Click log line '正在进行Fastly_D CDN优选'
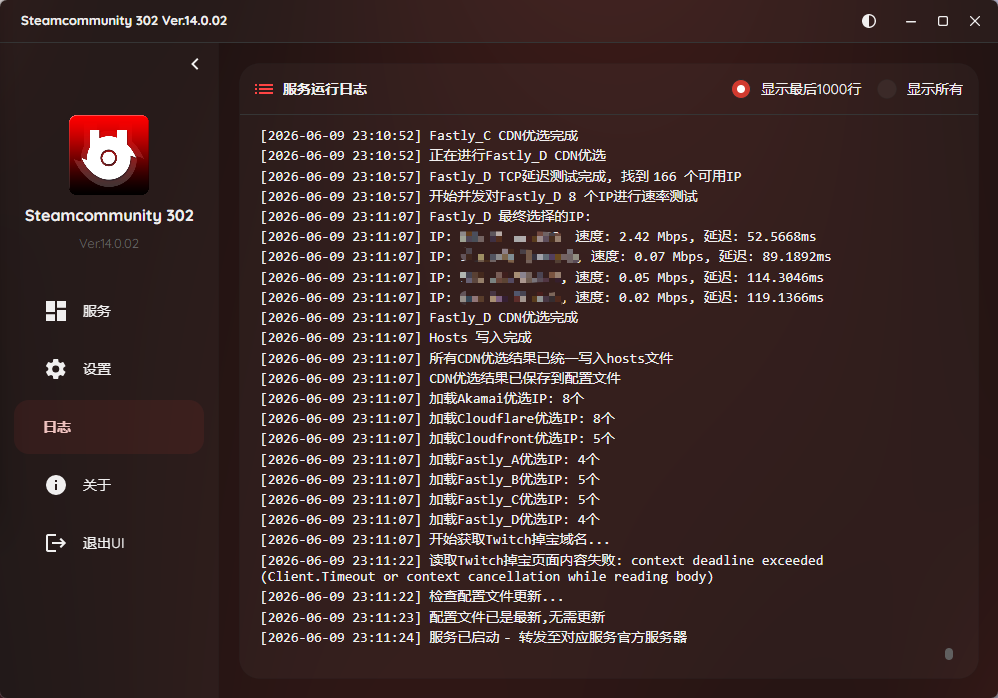Viewport: 998px width, 698px height. 433,155
